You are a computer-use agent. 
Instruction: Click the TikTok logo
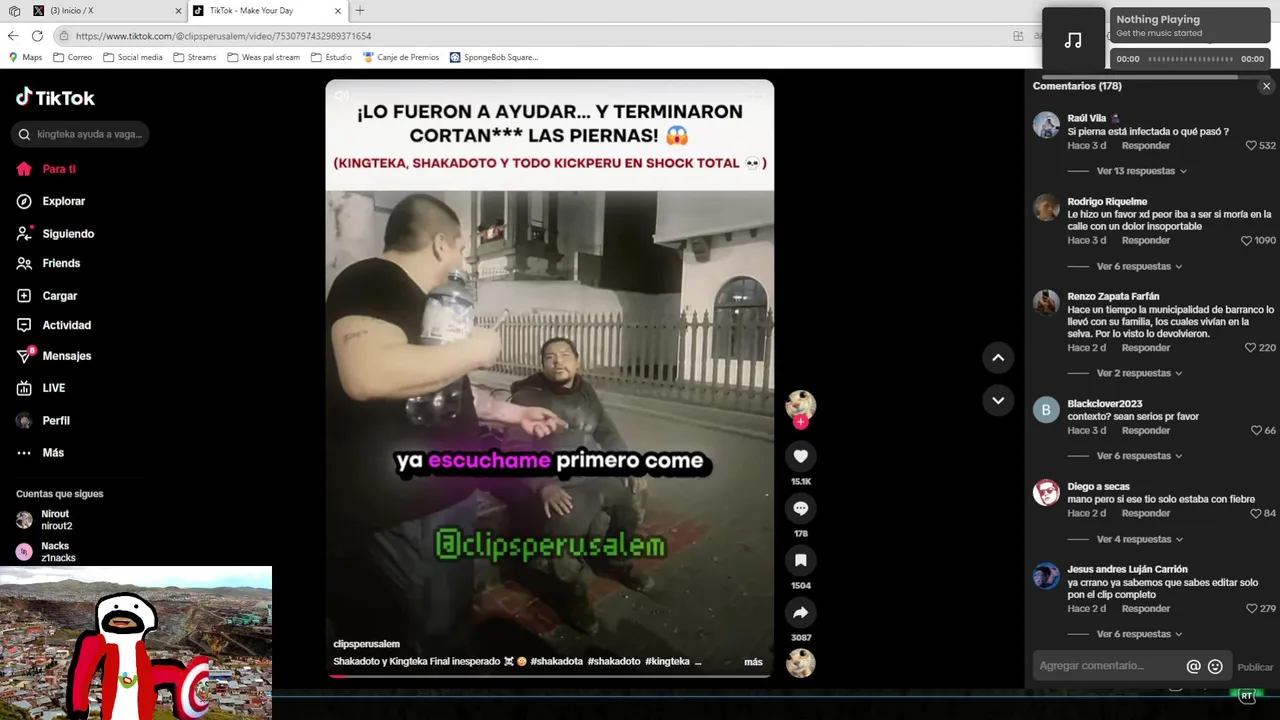coord(55,97)
